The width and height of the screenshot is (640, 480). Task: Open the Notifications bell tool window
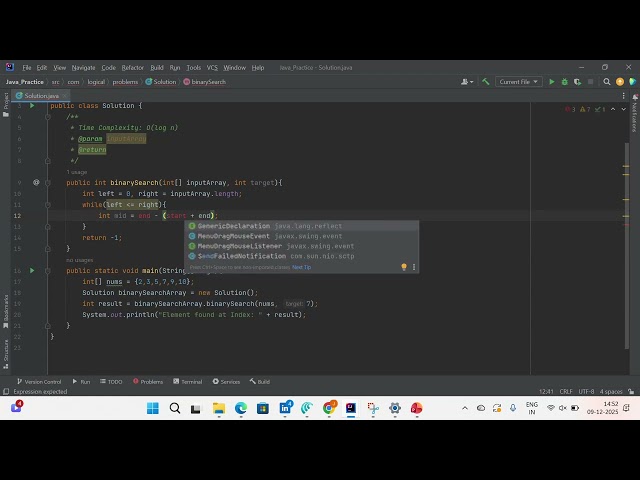click(634, 112)
